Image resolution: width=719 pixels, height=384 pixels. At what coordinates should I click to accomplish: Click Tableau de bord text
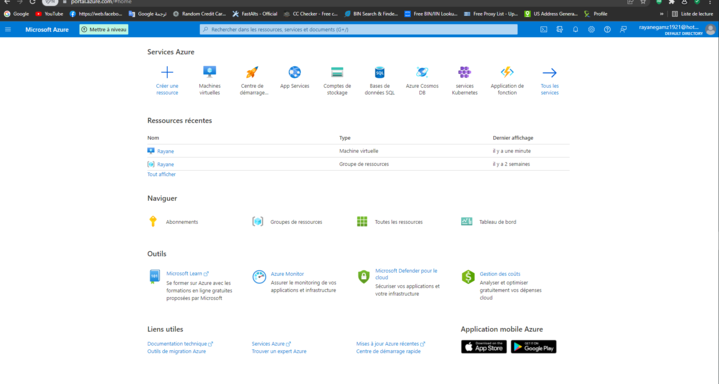(x=498, y=222)
